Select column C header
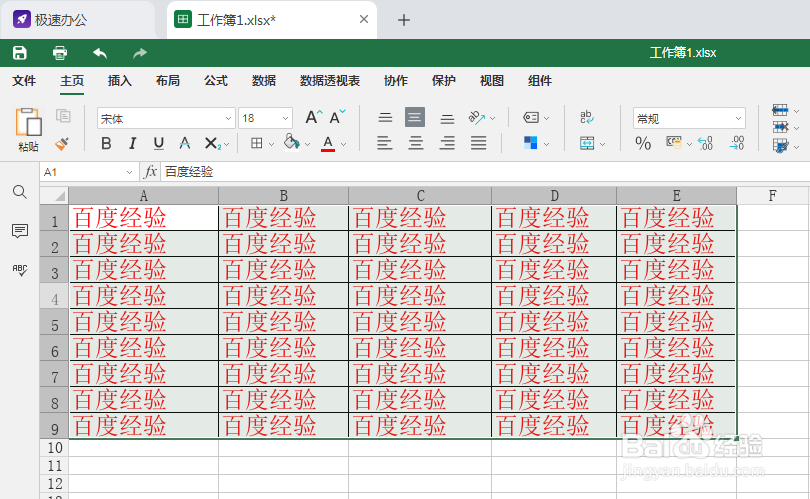The height and width of the screenshot is (499, 810). tap(420, 196)
